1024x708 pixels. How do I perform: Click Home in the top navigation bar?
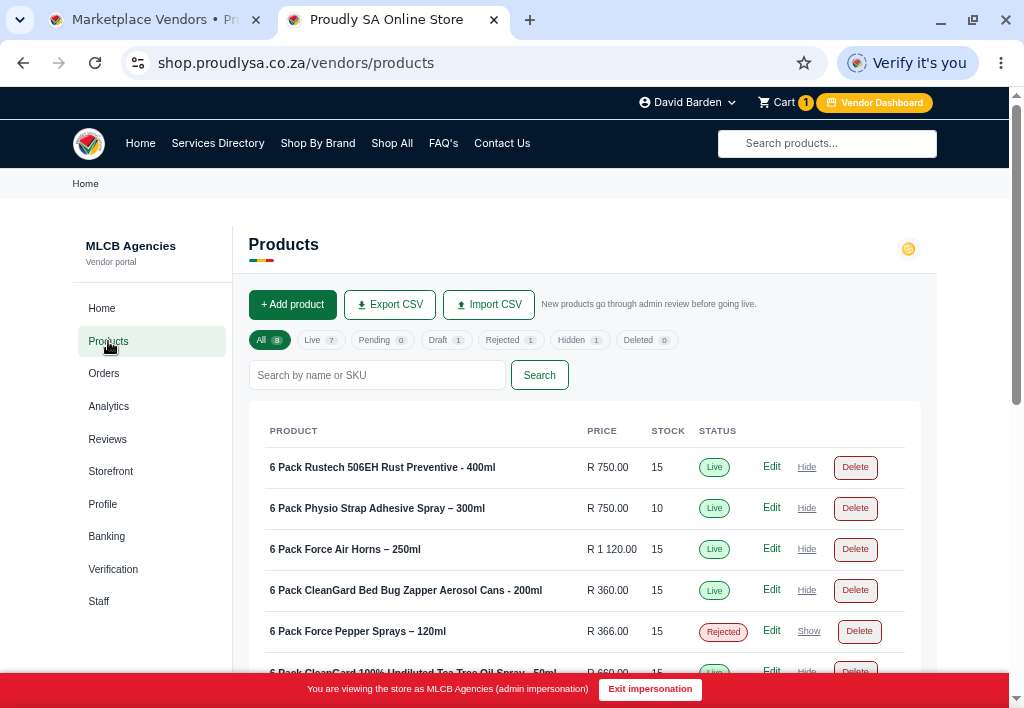(140, 143)
